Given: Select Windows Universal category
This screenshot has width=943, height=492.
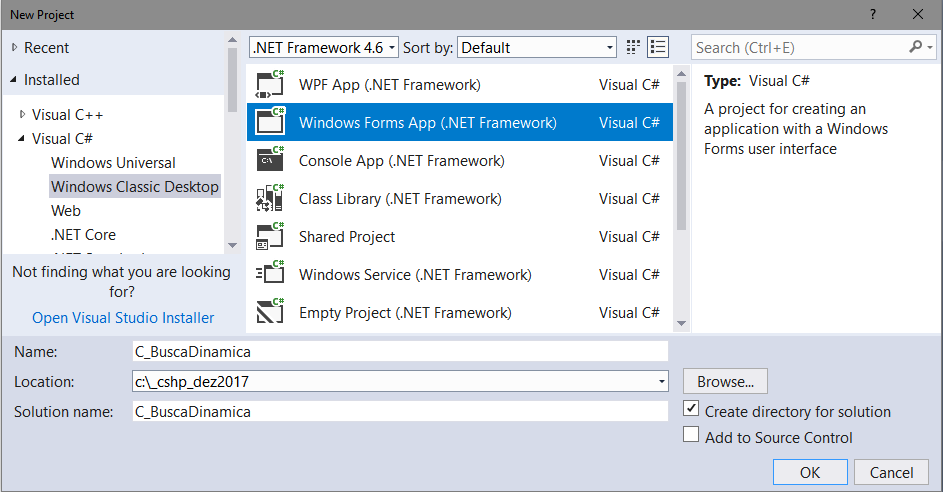Looking at the screenshot, I should tap(113, 162).
